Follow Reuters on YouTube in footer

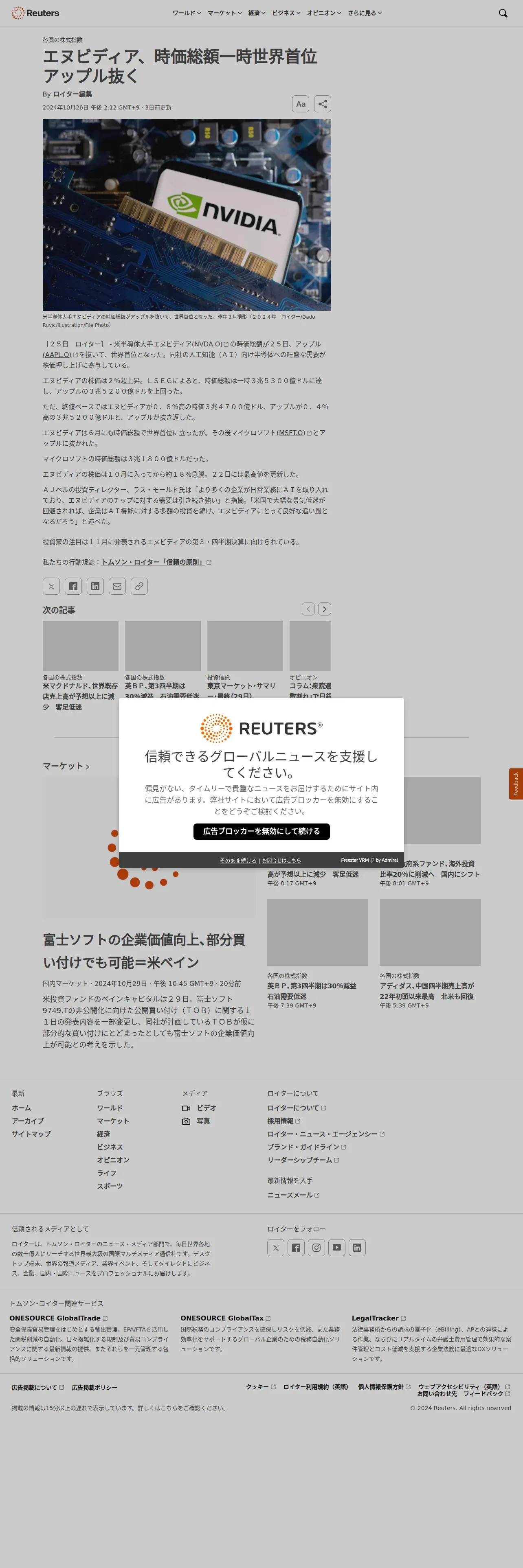(x=337, y=1247)
